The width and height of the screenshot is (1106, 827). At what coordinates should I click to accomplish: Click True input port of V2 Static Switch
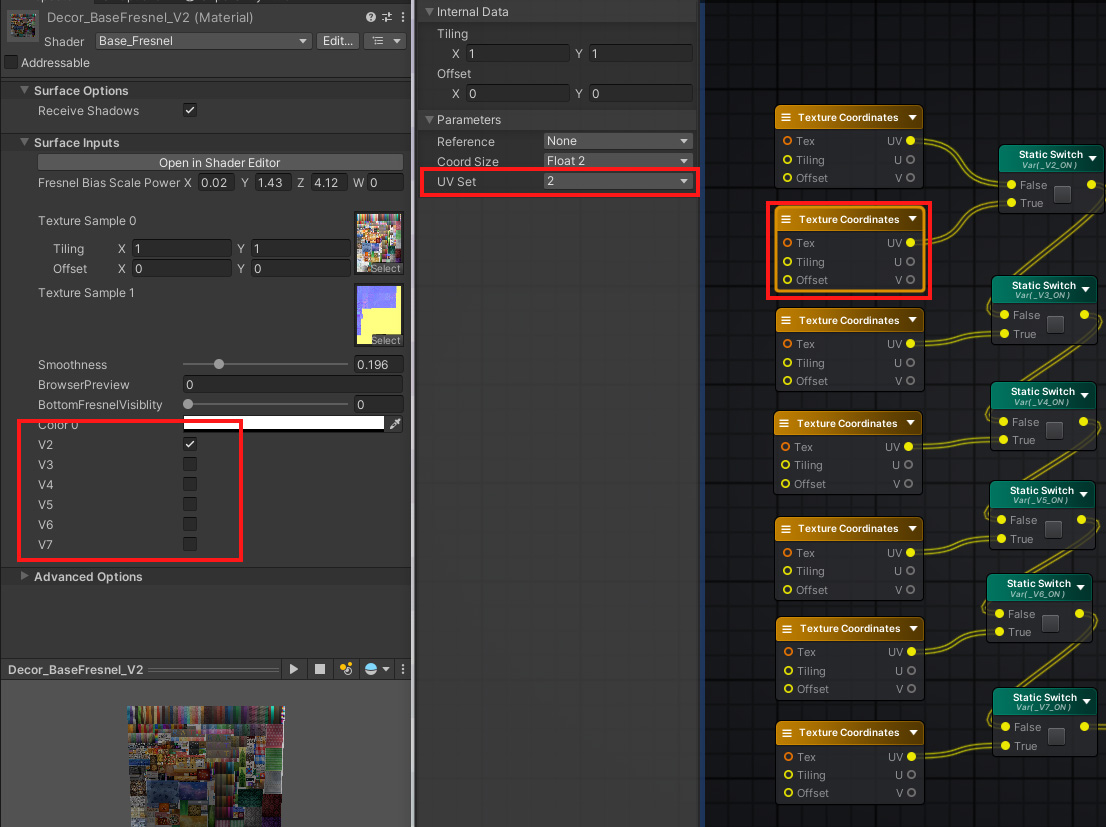(x=1011, y=203)
